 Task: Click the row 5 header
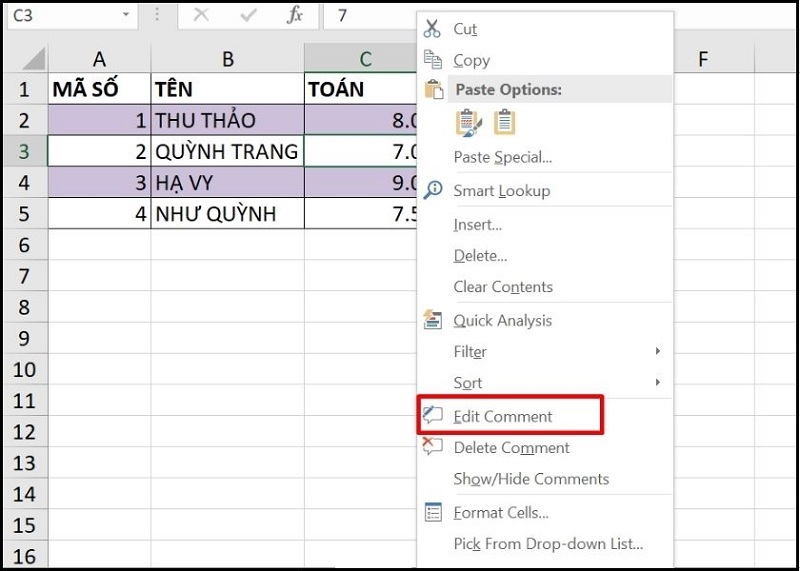tap(24, 214)
